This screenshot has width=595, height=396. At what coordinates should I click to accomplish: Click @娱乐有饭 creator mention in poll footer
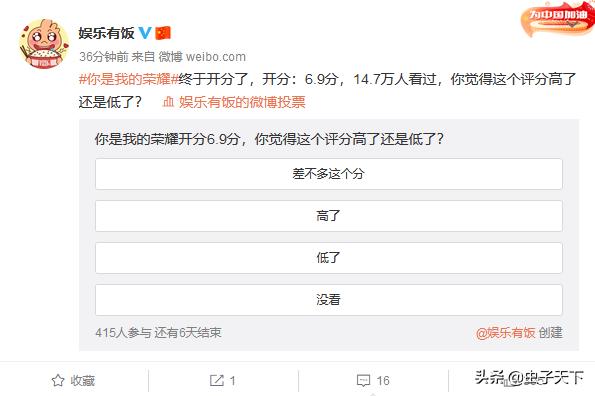coord(505,333)
